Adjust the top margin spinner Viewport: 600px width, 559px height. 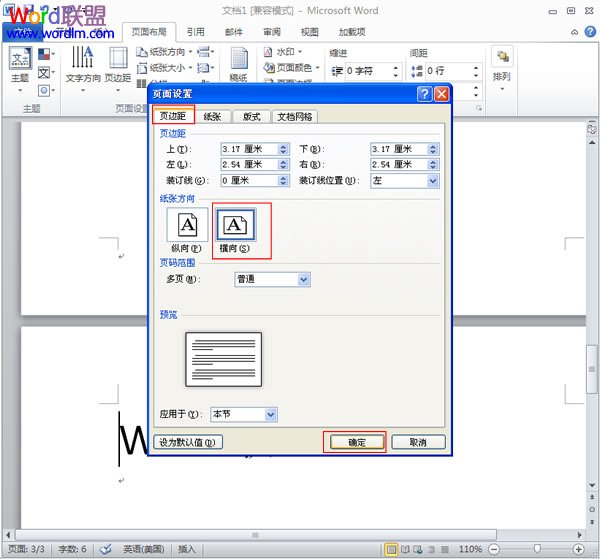coord(283,149)
